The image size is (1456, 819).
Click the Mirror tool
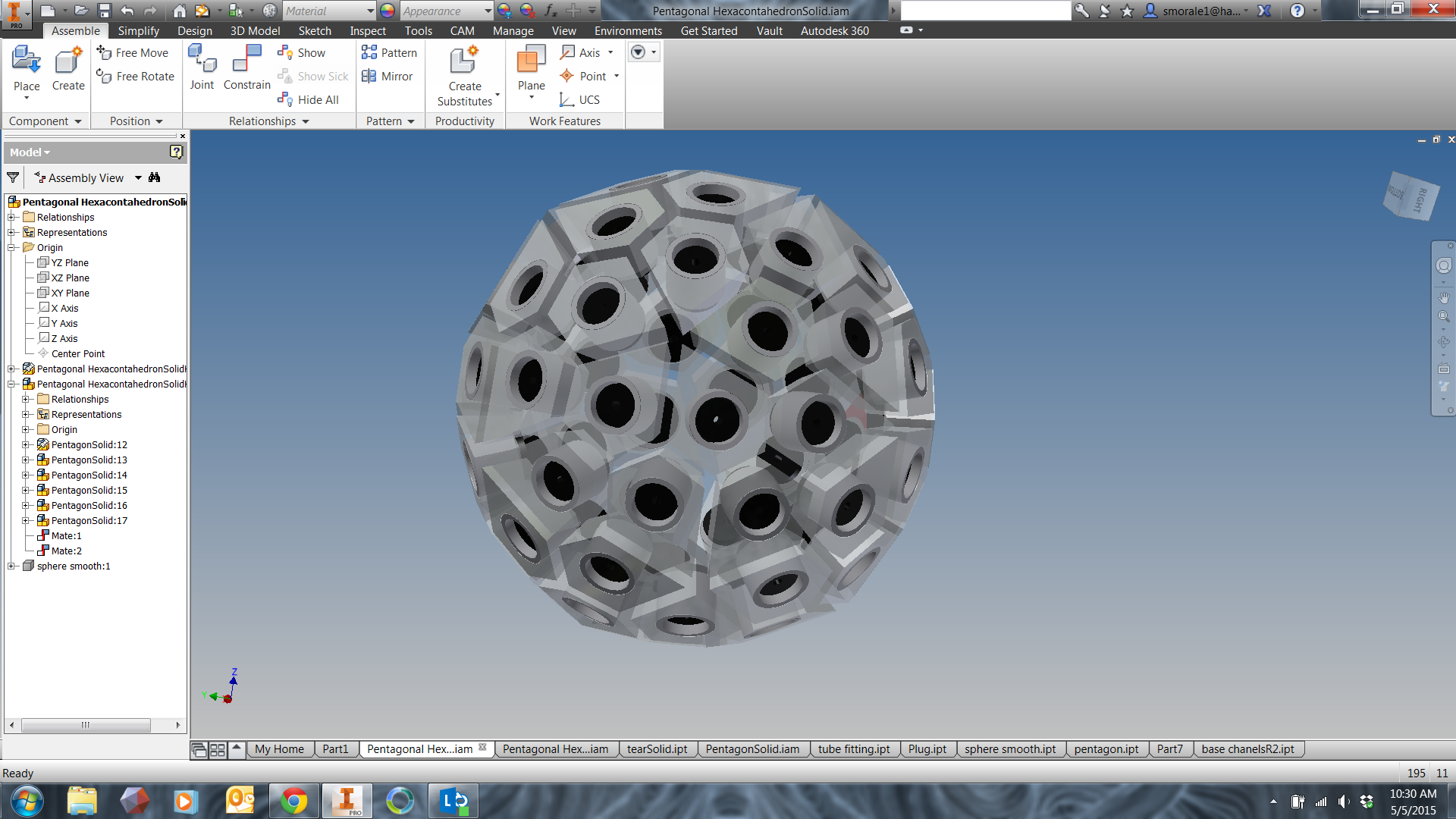pyautogui.click(x=389, y=76)
